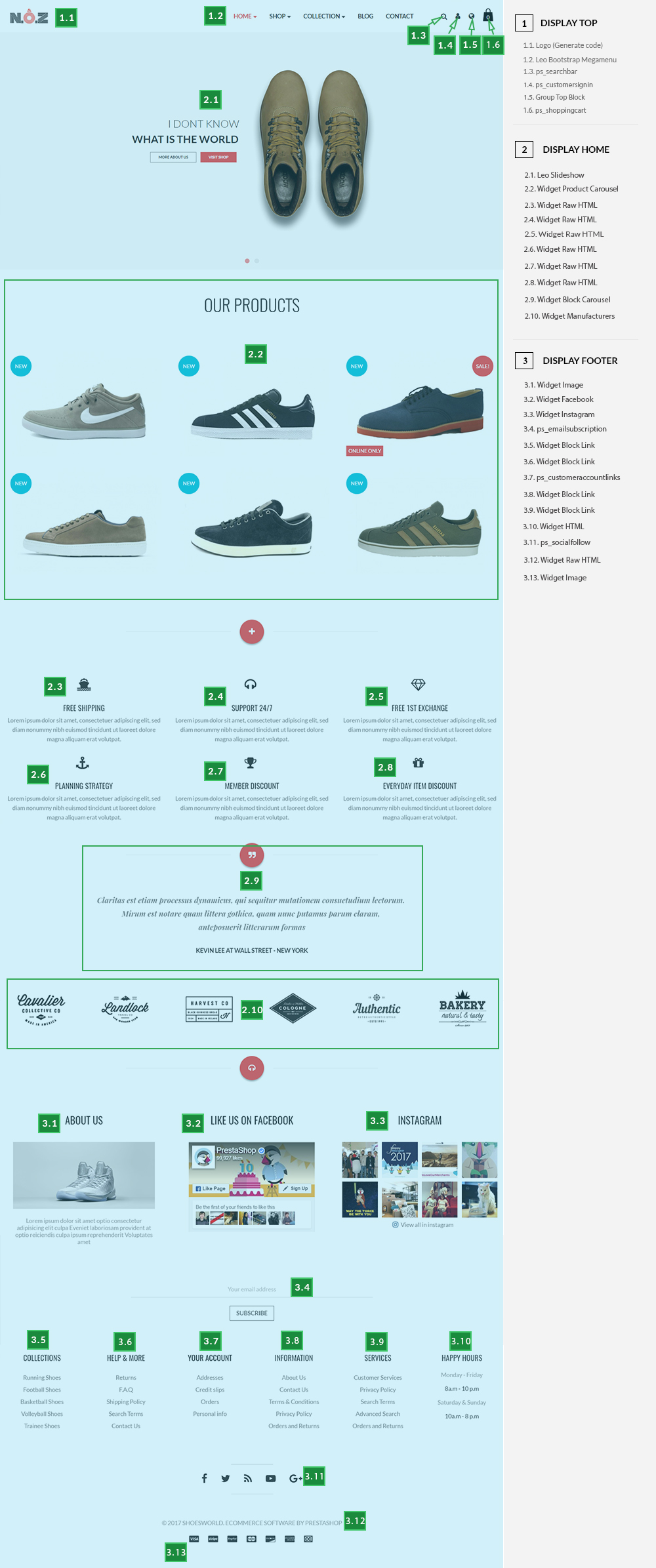Image resolution: width=656 pixels, height=1568 pixels.
Task: Click the red plus circle under products
Action: (252, 632)
